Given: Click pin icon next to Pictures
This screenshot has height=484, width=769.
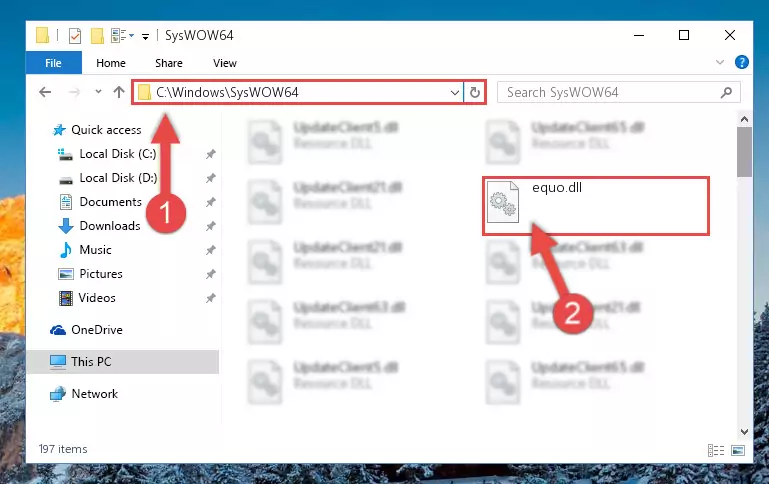Looking at the screenshot, I should tap(210, 274).
